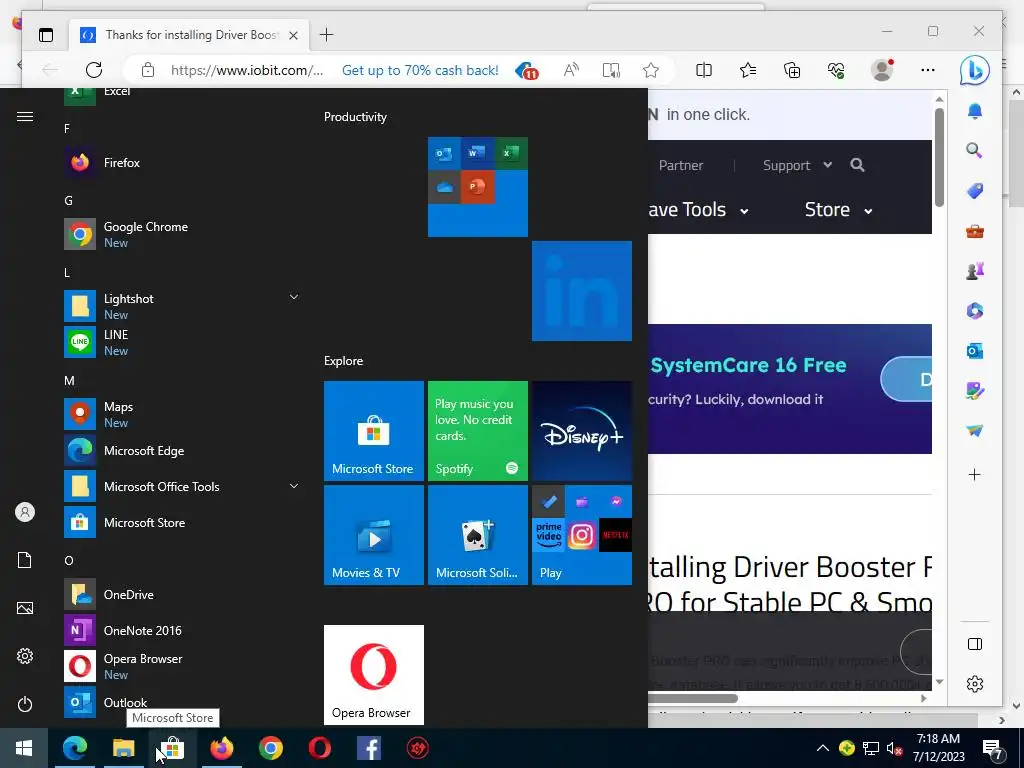Open LINE app in Start menu list
Image resolution: width=1024 pixels, height=768 pixels.
pos(182,342)
